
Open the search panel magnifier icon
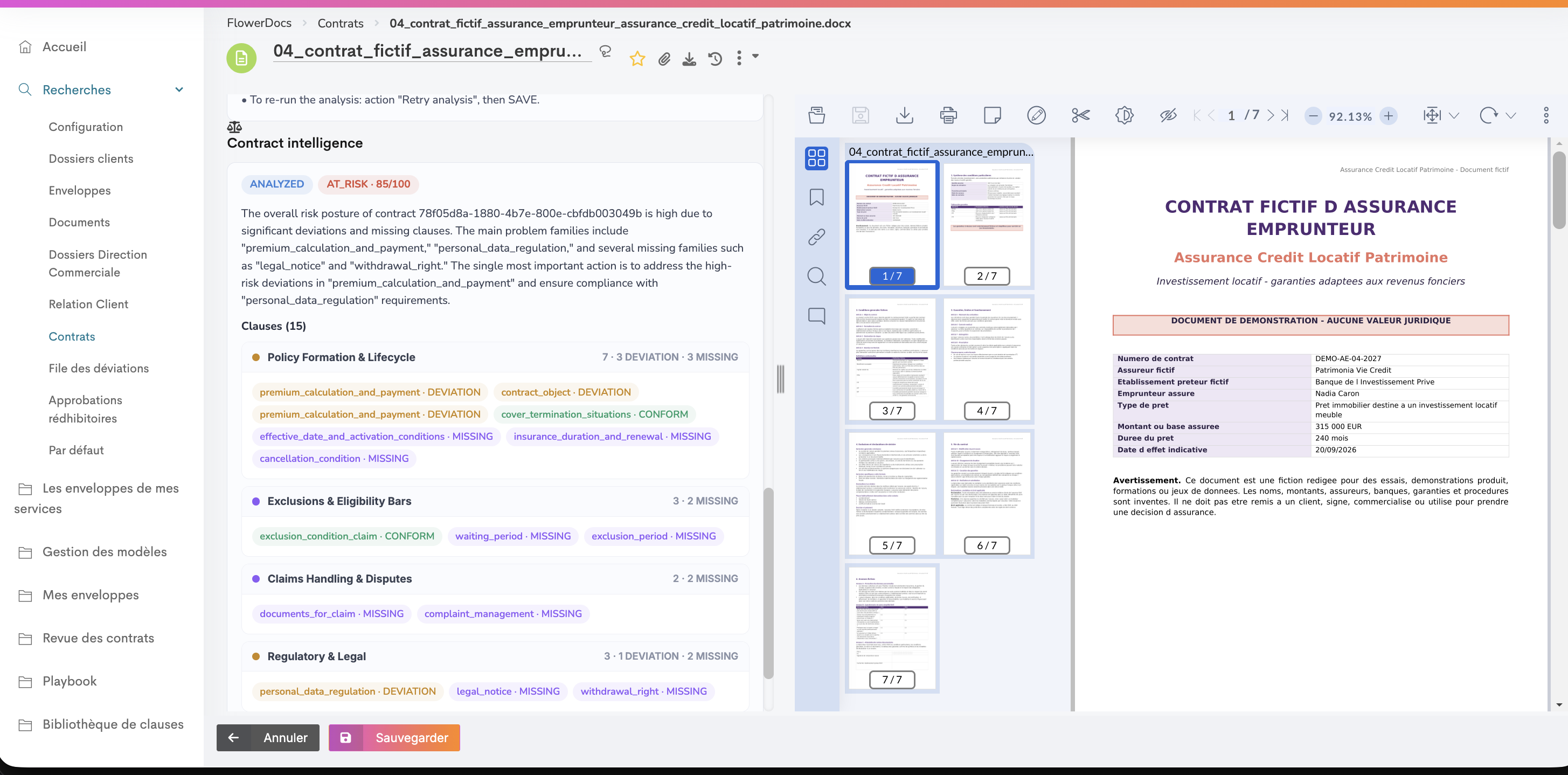point(816,276)
